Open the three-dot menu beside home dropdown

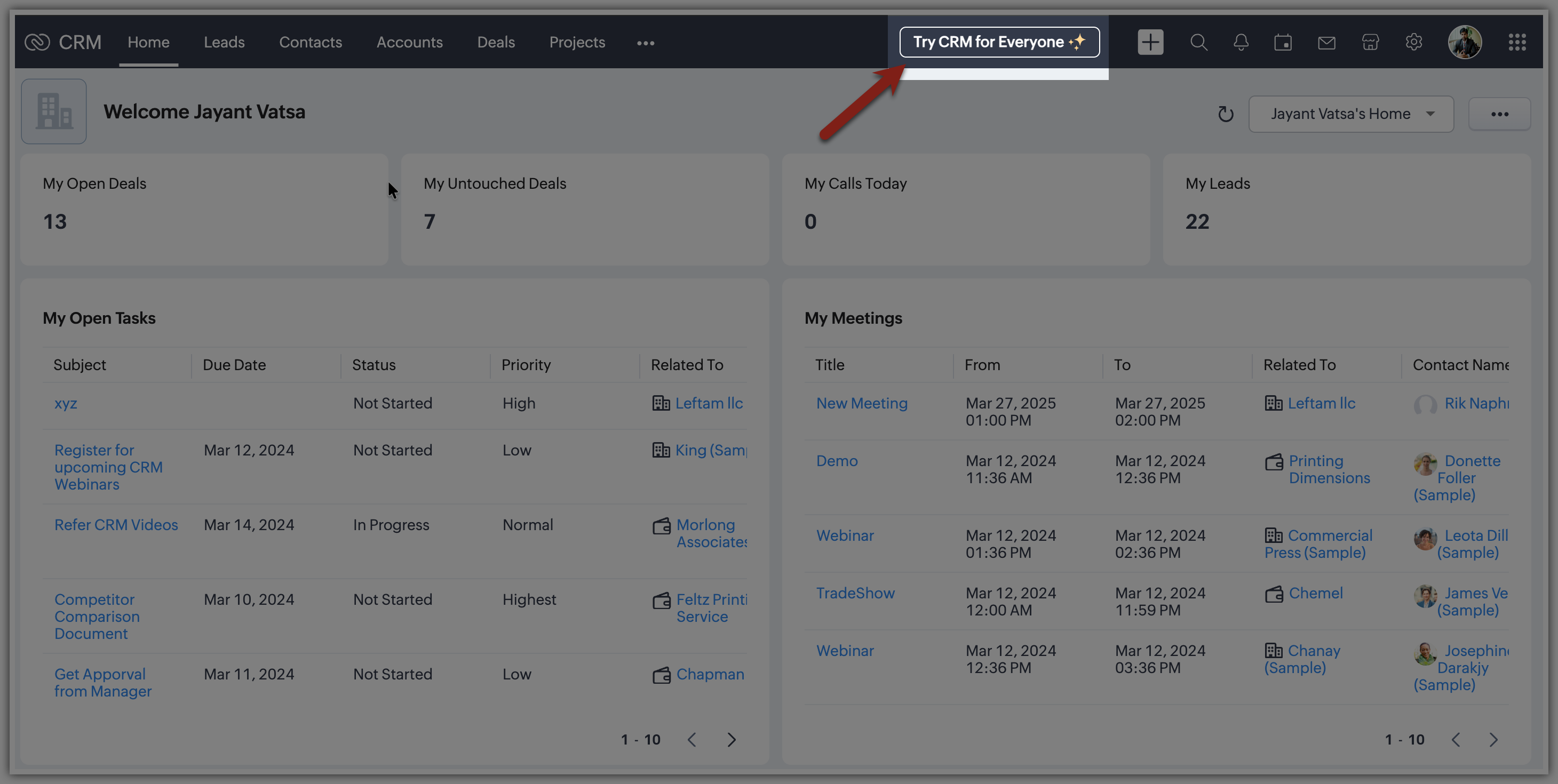(1499, 114)
